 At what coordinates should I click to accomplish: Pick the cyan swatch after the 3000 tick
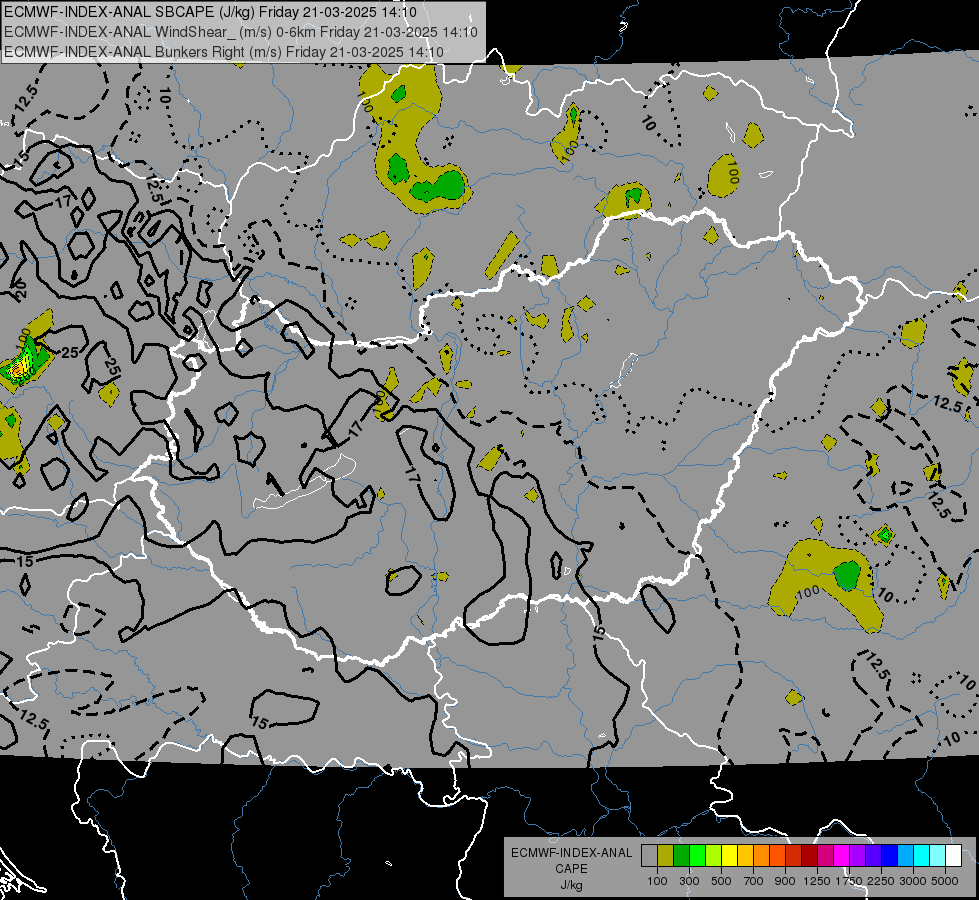922,855
